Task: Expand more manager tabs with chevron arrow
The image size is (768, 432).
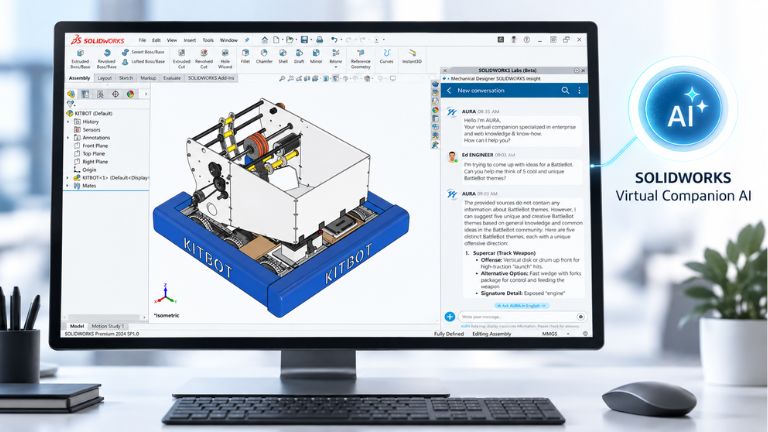Action: click(145, 94)
